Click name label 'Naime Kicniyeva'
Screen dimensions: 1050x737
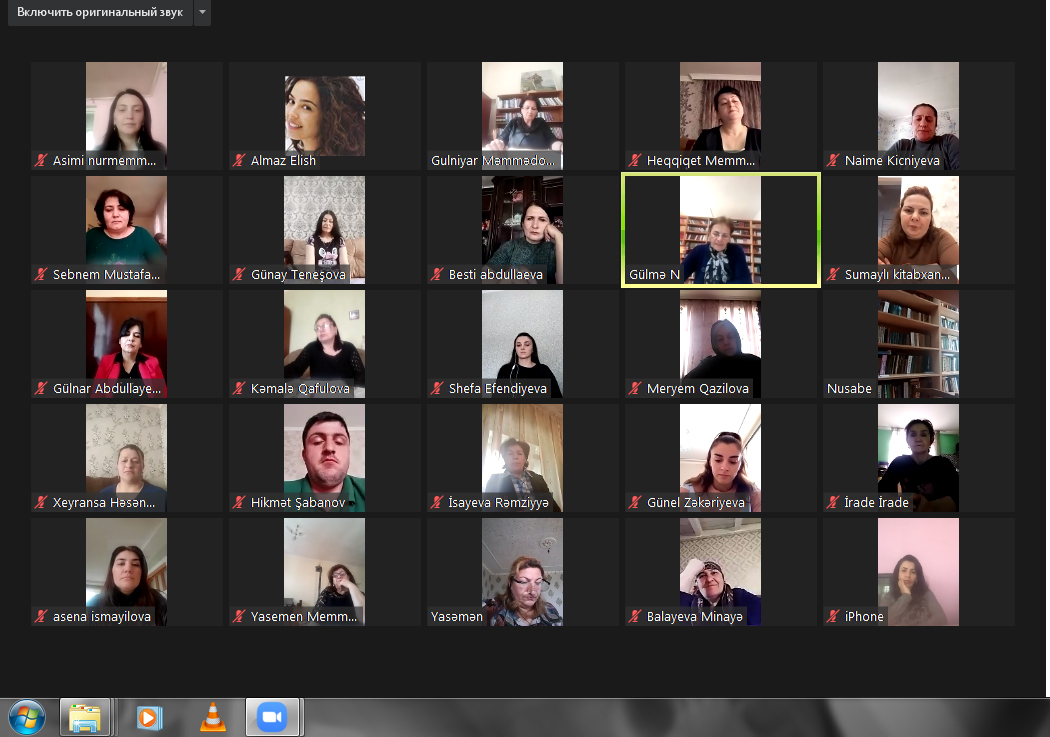coord(892,161)
